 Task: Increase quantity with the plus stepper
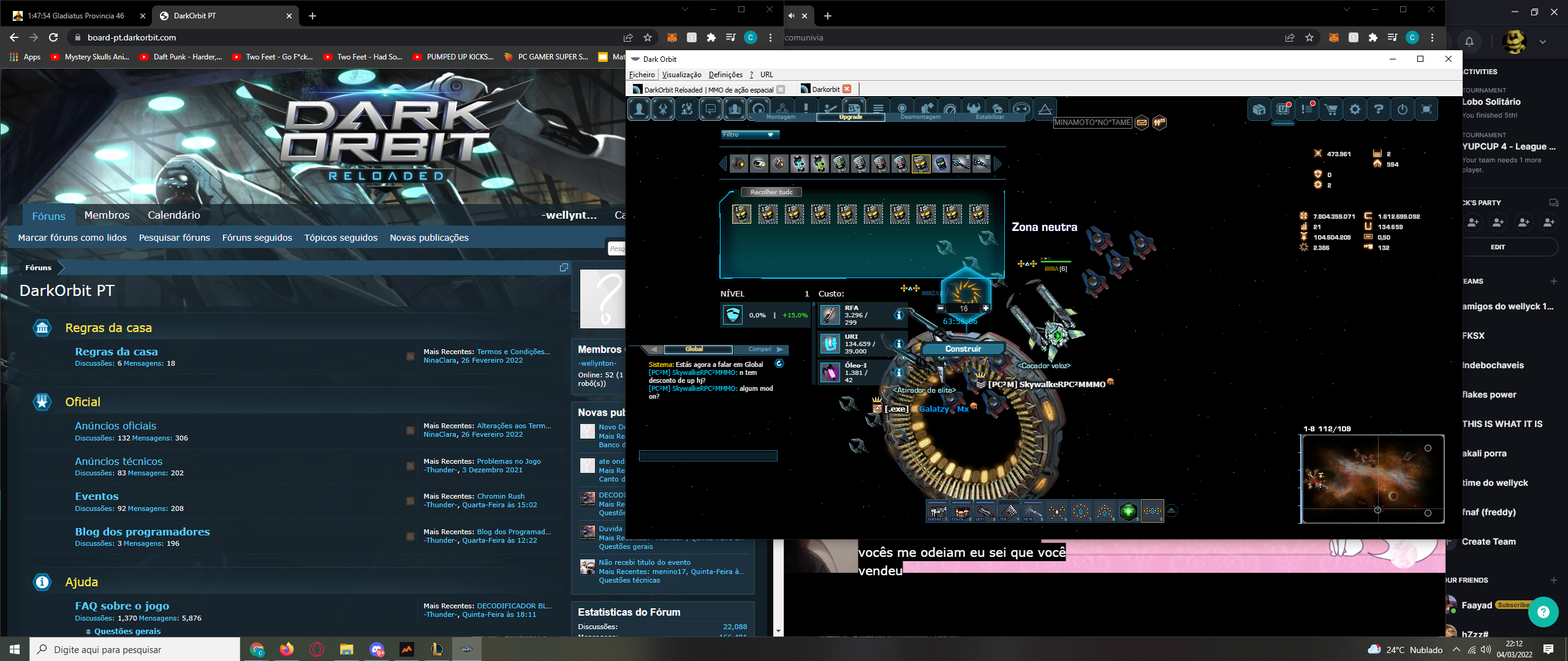point(985,308)
